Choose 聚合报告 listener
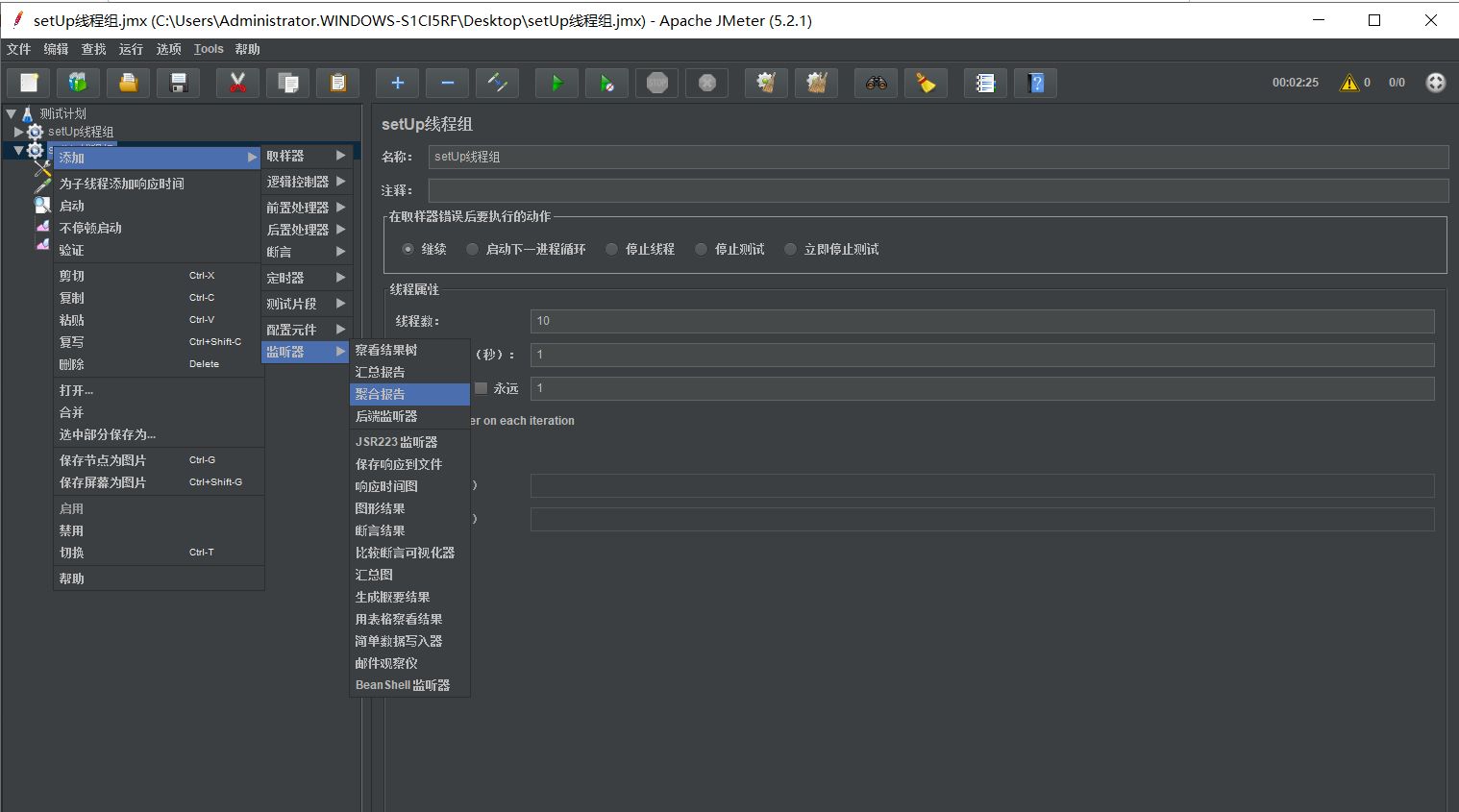Image resolution: width=1459 pixels, height=812 pixels. tap(409, 394)
